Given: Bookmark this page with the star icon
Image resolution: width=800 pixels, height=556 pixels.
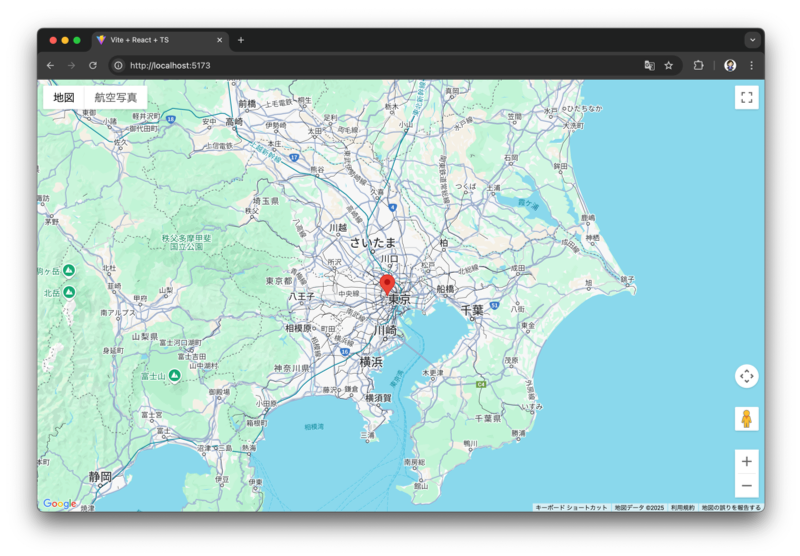Looking at the screenshot, I should [669, 65].
